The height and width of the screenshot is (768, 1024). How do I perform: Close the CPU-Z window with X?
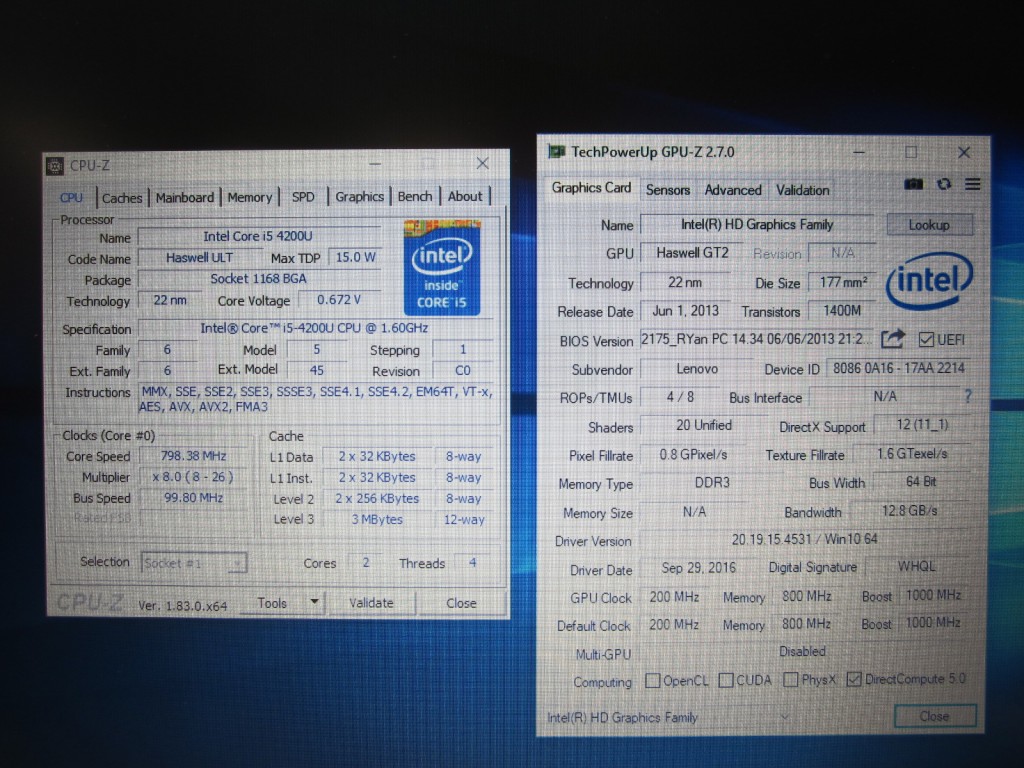click(x=483, y=163)
